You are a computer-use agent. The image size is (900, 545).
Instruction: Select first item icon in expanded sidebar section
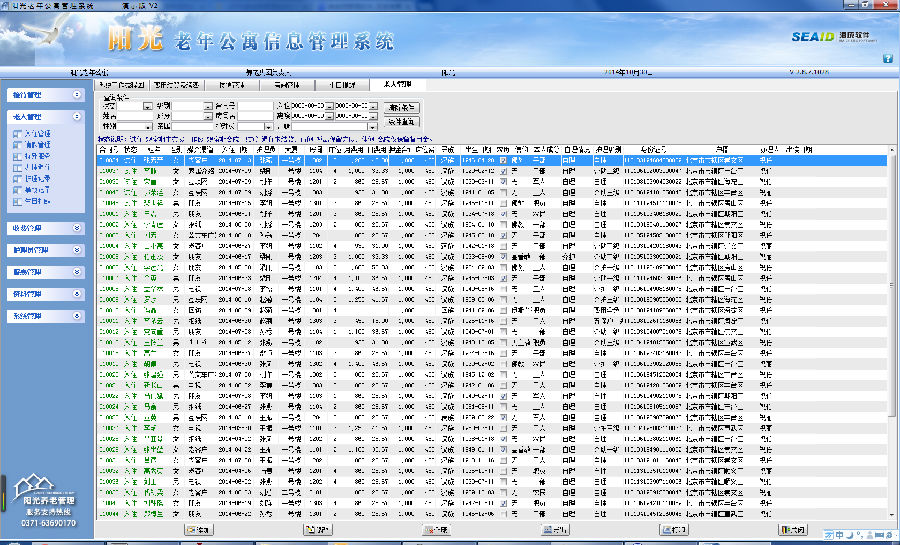[16, 133]
